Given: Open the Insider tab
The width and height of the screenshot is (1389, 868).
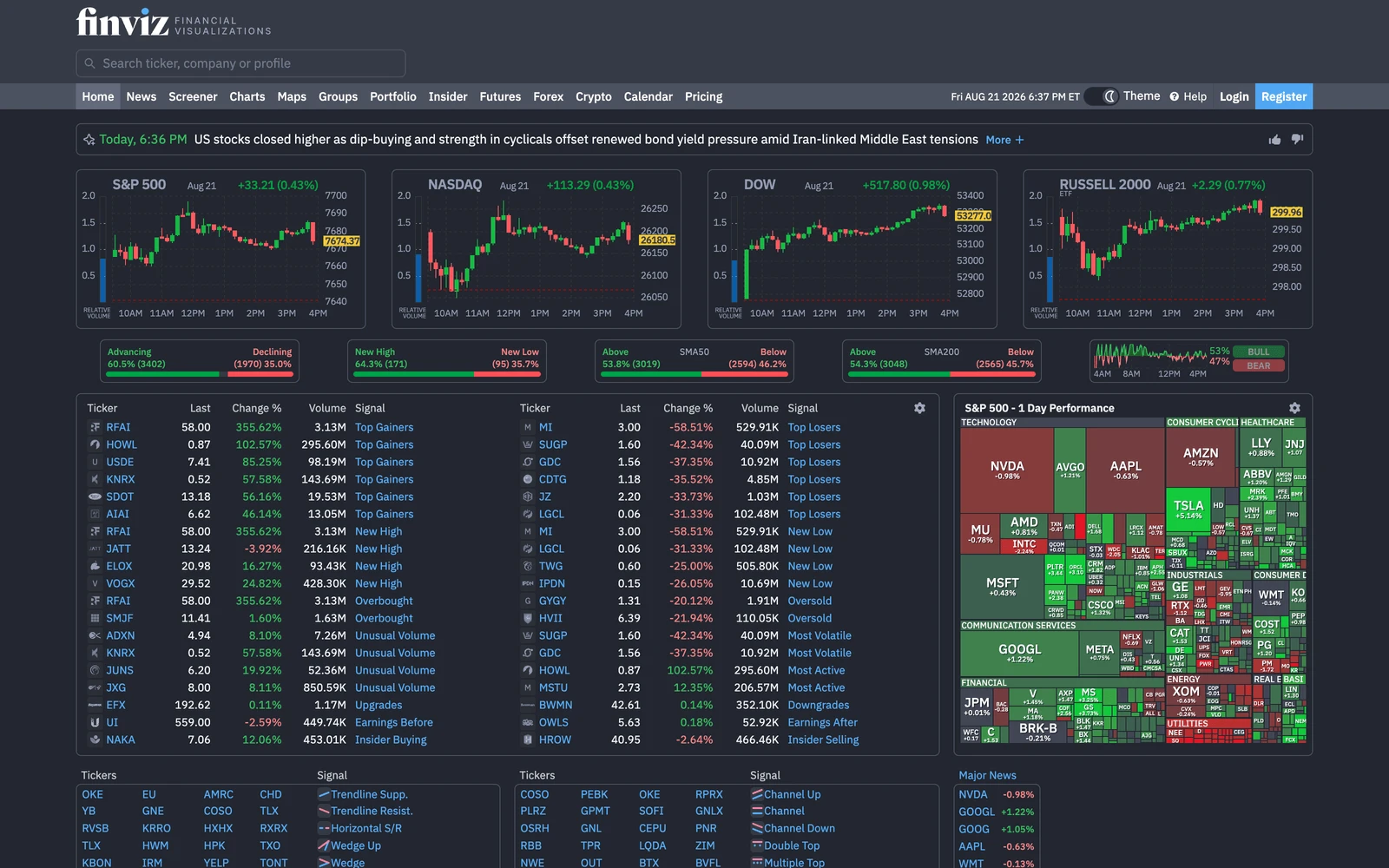Looking at the screenshot, I should [448, 96].
